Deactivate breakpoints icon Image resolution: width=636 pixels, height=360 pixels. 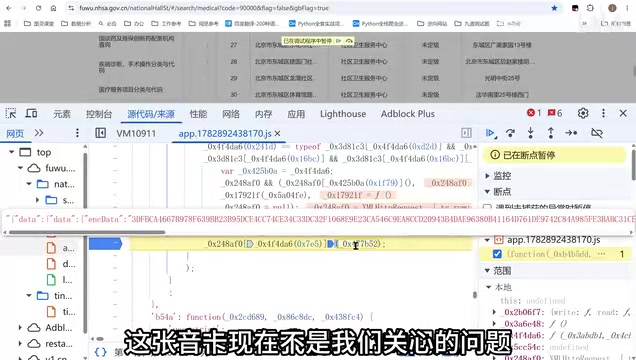(x=597, y=133)
